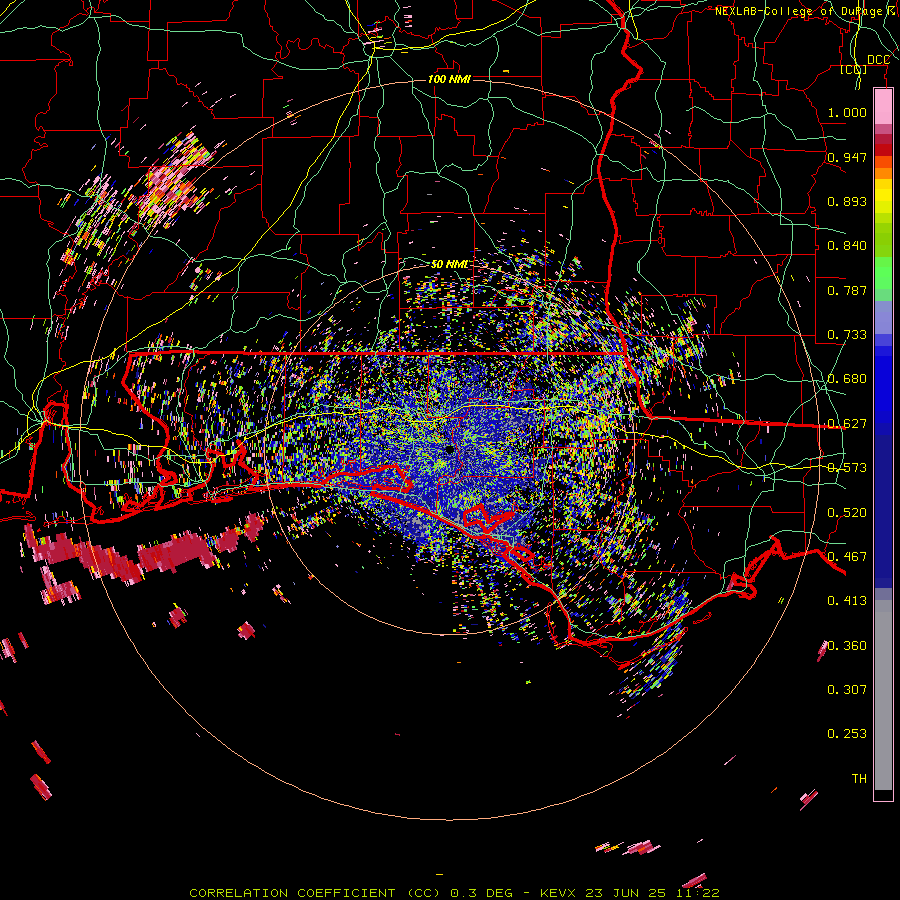This screenshot has height=900, width=900.
Task: Select the 0.680 scale value
Action: [x=847, y=379]
